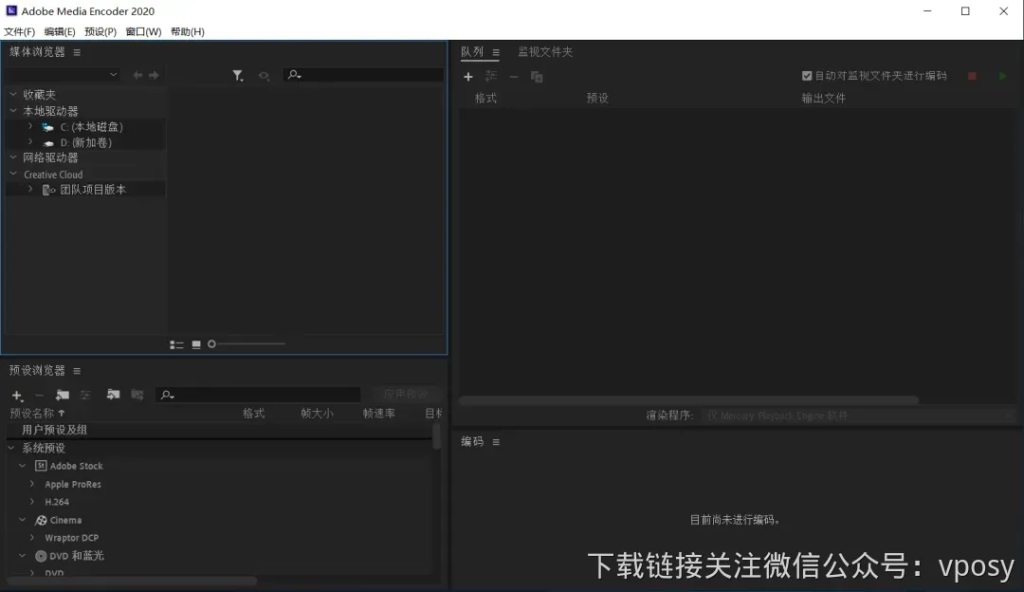Switch media browser to thumbnail view
This screenshot has height=592, width=1024.
tap(196, 344)
